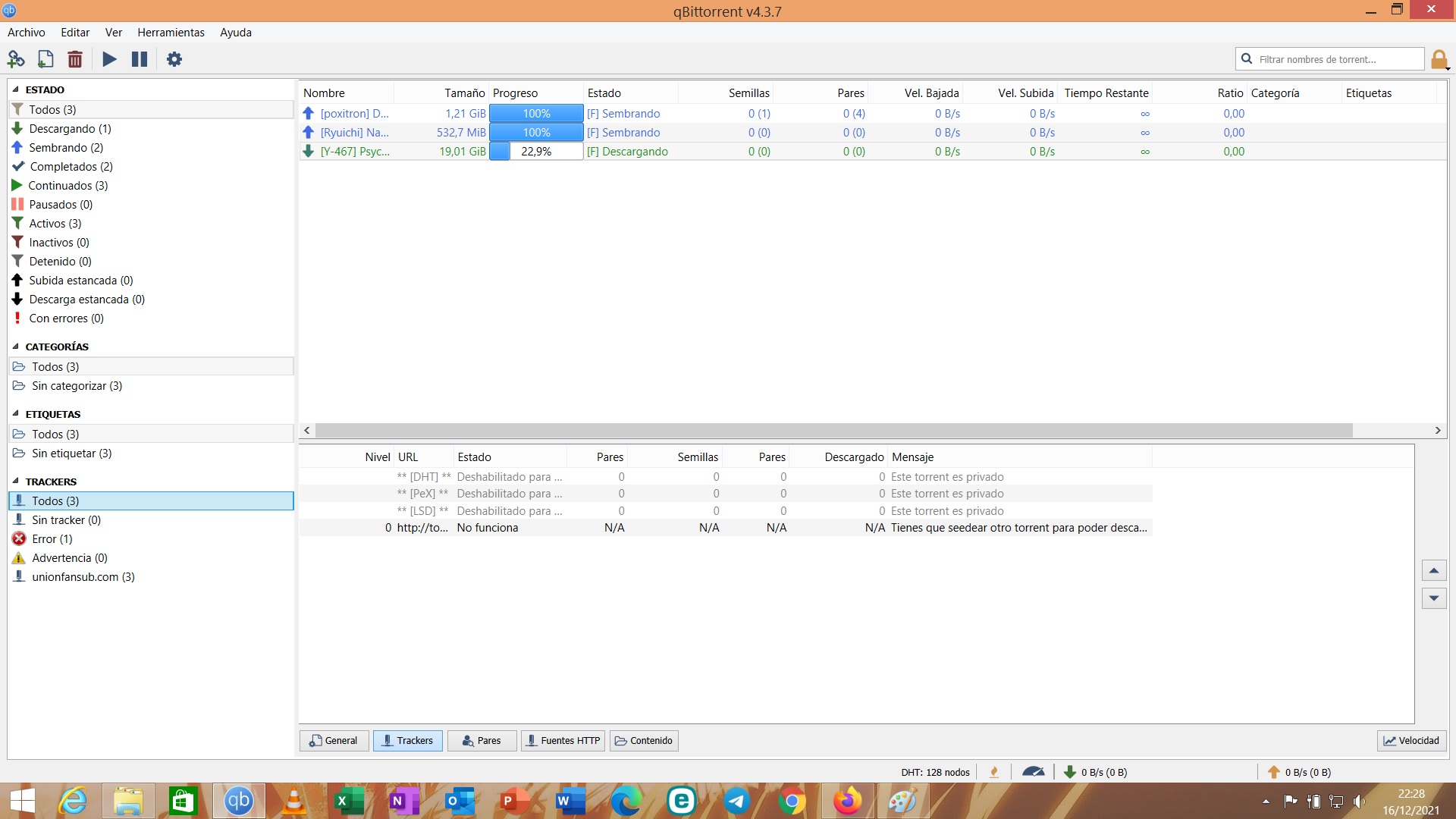Switch to the Fuentes HTTP tab
The height and width of the screenshot is (819, 1456).
[x=563, y=741]
